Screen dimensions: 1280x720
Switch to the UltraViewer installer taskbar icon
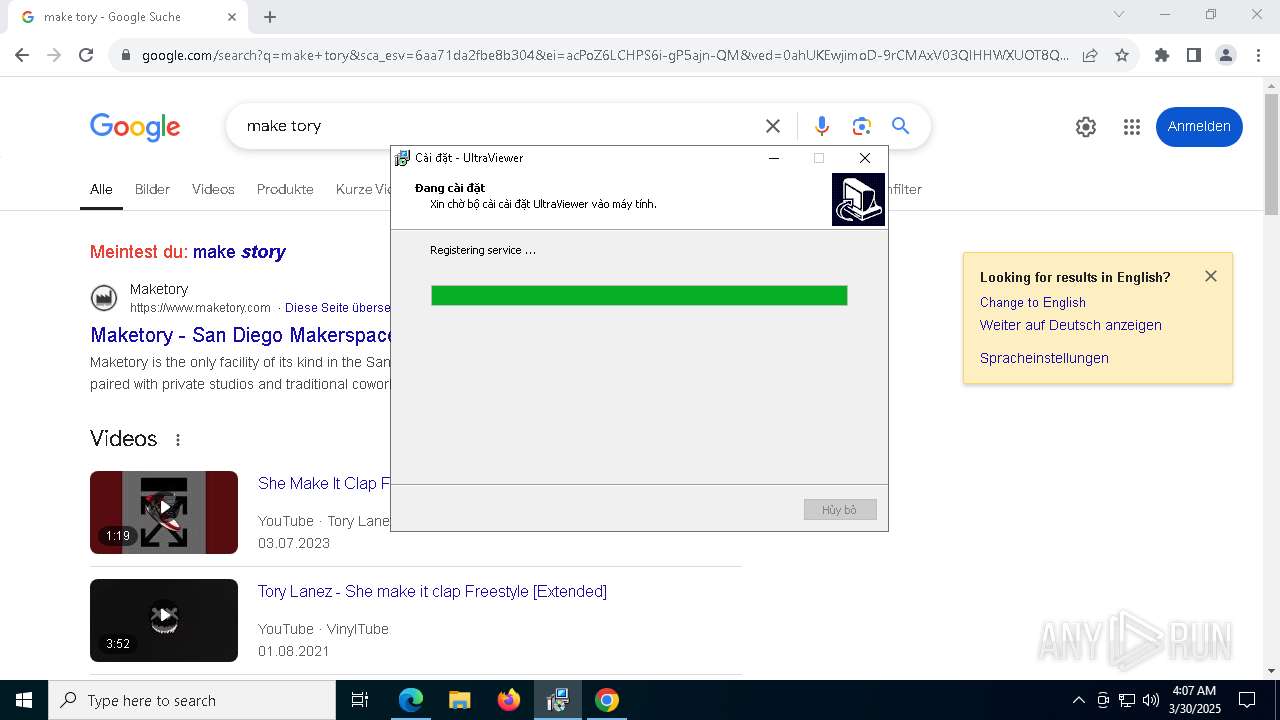558,700
